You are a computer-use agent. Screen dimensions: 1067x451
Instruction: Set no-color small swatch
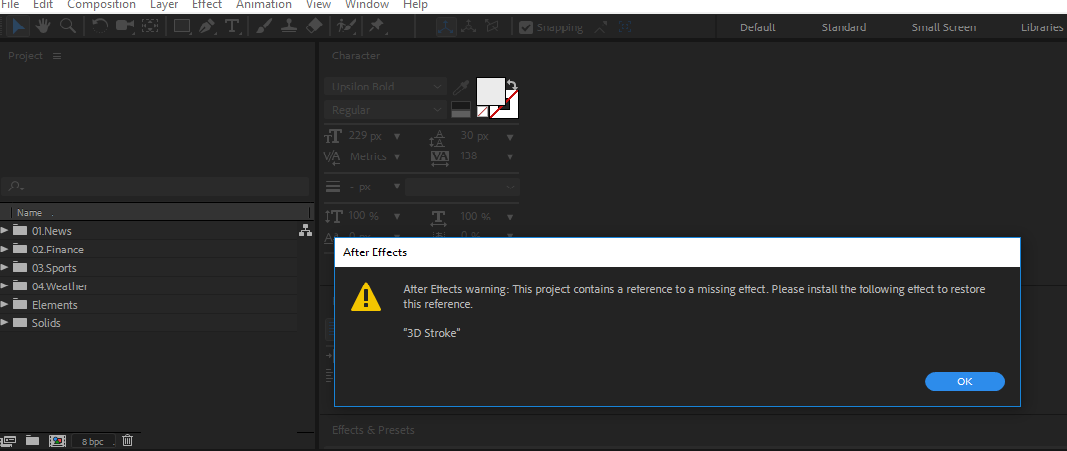(x=482, y=112)
